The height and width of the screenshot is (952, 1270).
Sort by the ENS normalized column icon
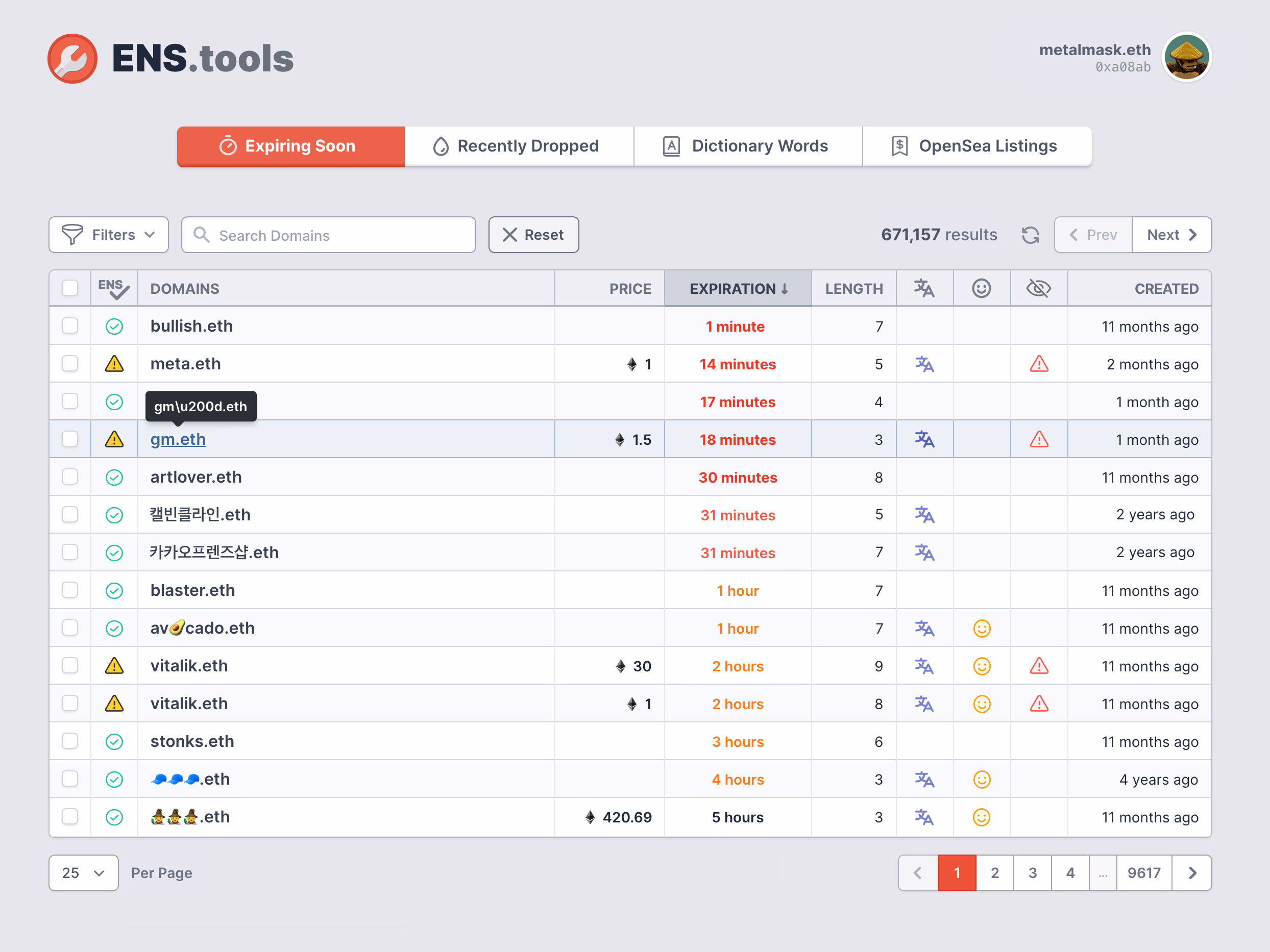114,289
